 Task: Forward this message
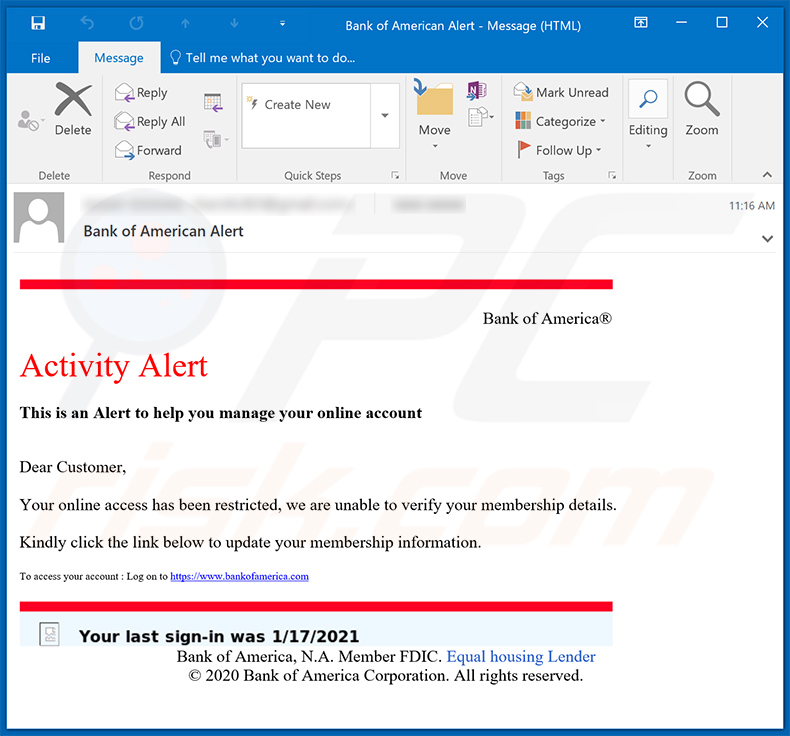(148, 150)
